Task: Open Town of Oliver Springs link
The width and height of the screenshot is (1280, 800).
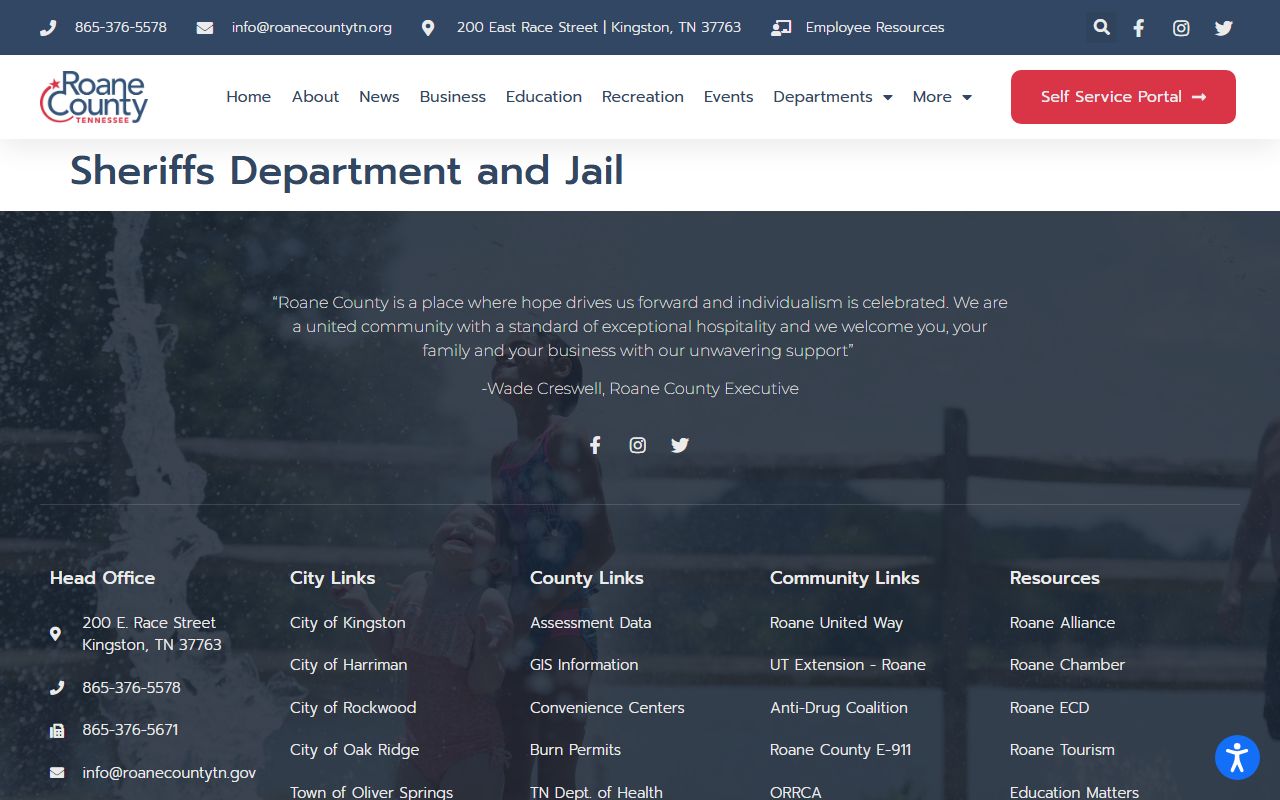Action: click(372, 792)
